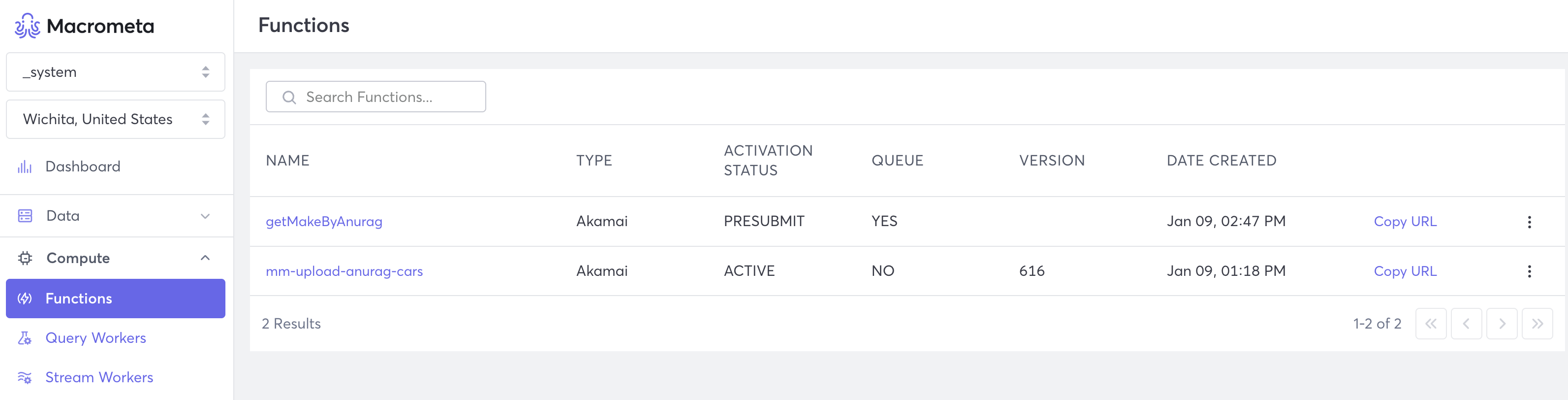The image size is (1568, 400).
Task: Navigate to Stream Workers in sidebar
Action: tap(99, 377)
